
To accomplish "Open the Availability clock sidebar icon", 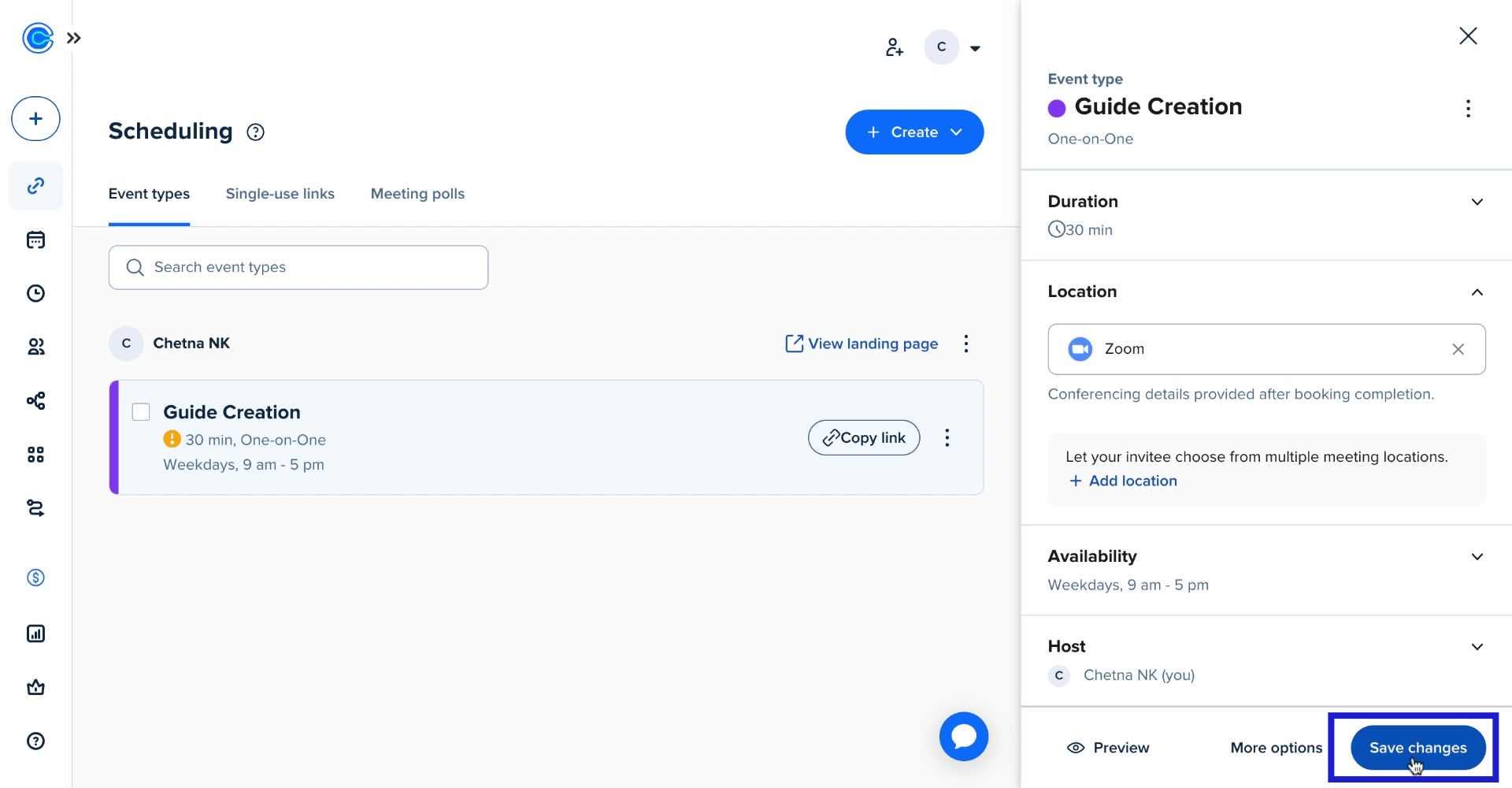I will pyautogui.click(x=35, y=293).
